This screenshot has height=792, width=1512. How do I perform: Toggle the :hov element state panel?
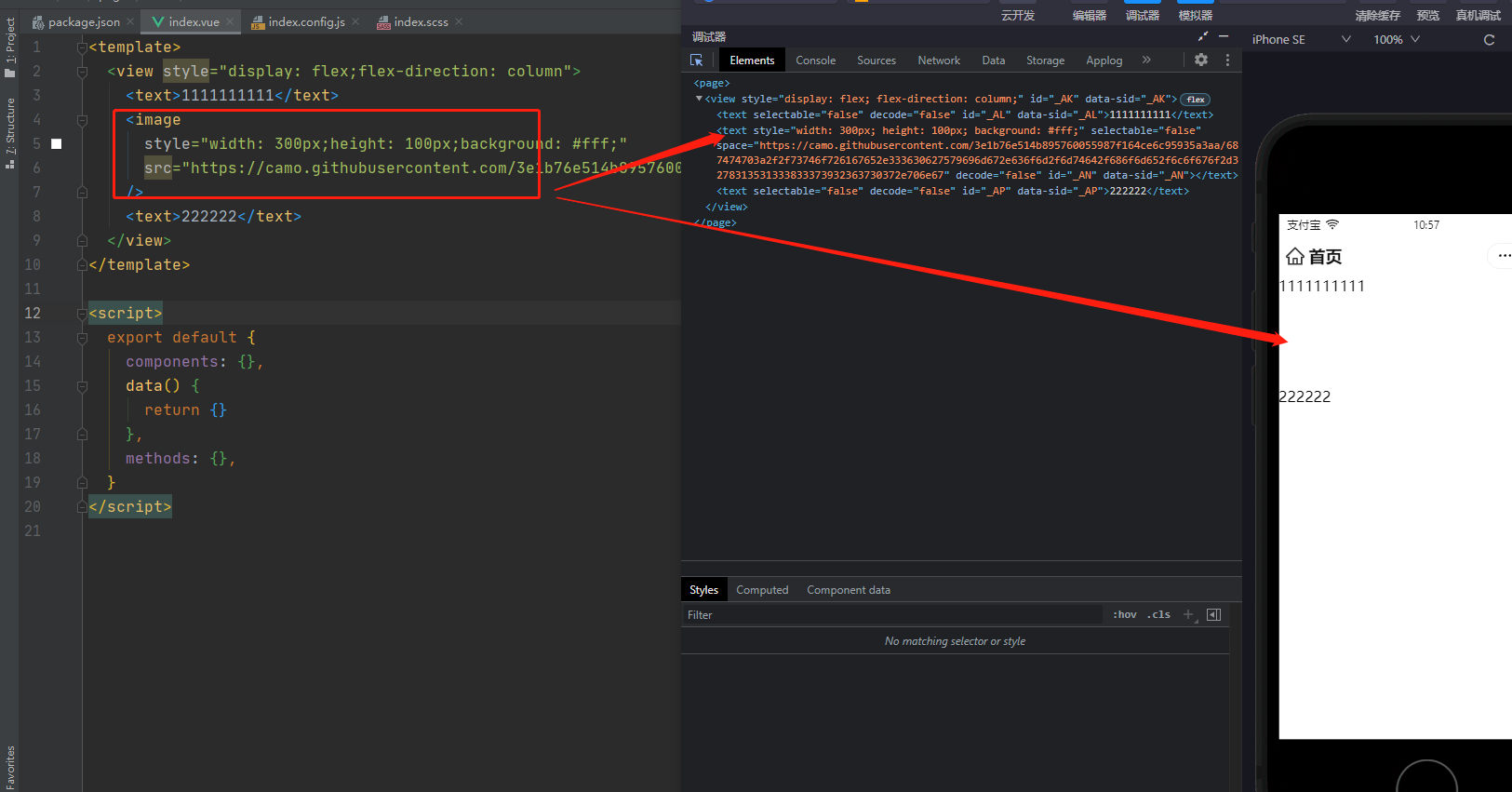(1125, 615)
